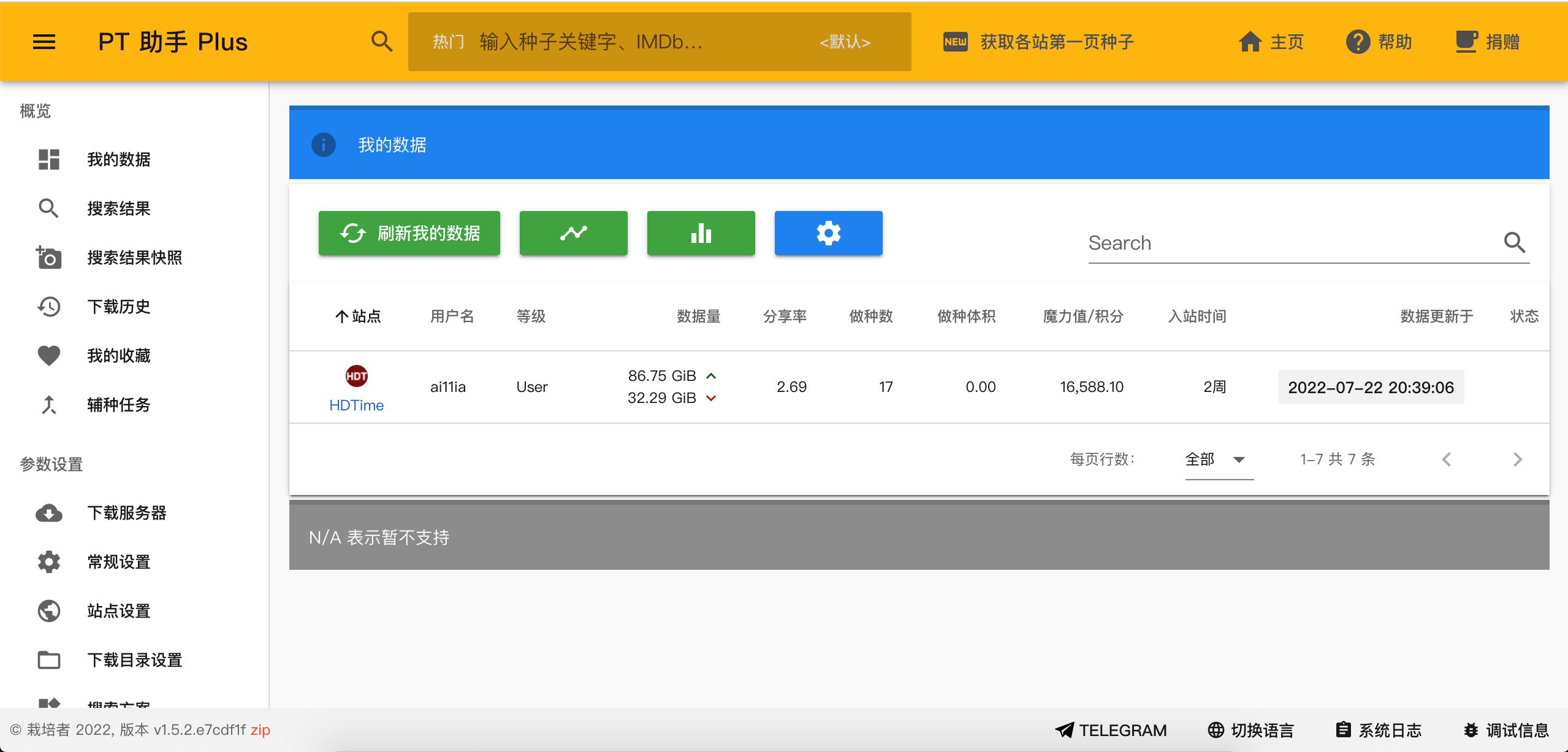Click the line chart timeline button

tap(574, 233)
